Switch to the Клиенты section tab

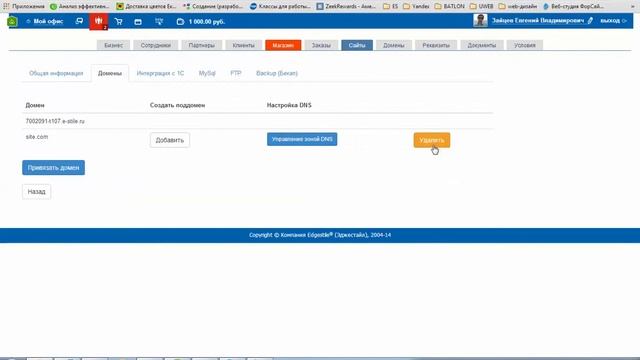243,45
